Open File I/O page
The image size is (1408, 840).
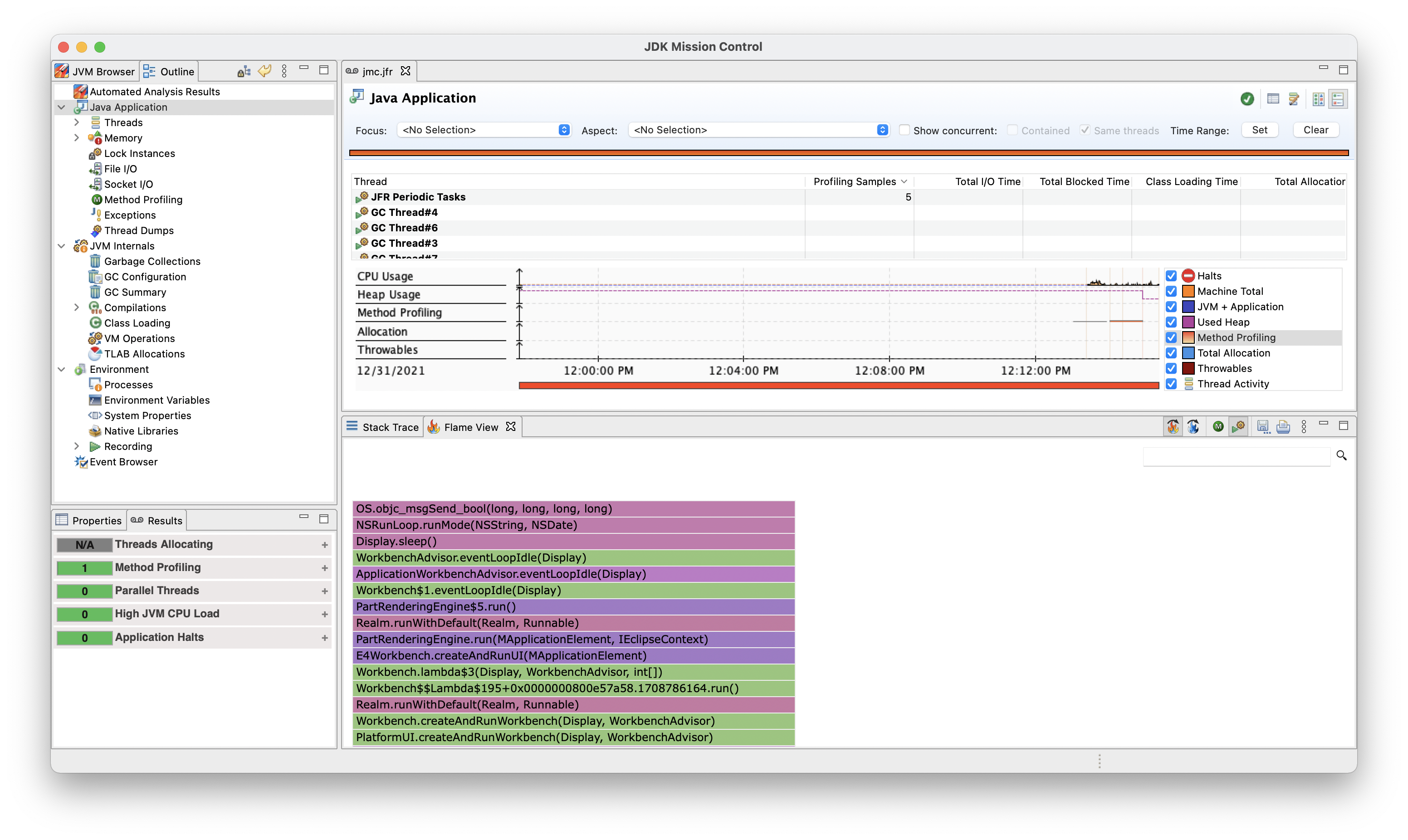[120, 169]
